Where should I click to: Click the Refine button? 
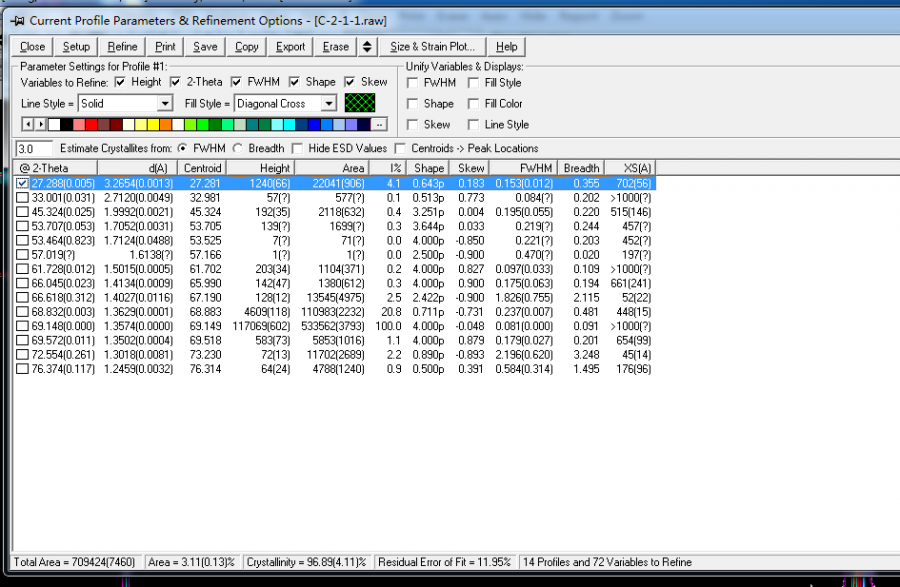[x=122, y=47]
